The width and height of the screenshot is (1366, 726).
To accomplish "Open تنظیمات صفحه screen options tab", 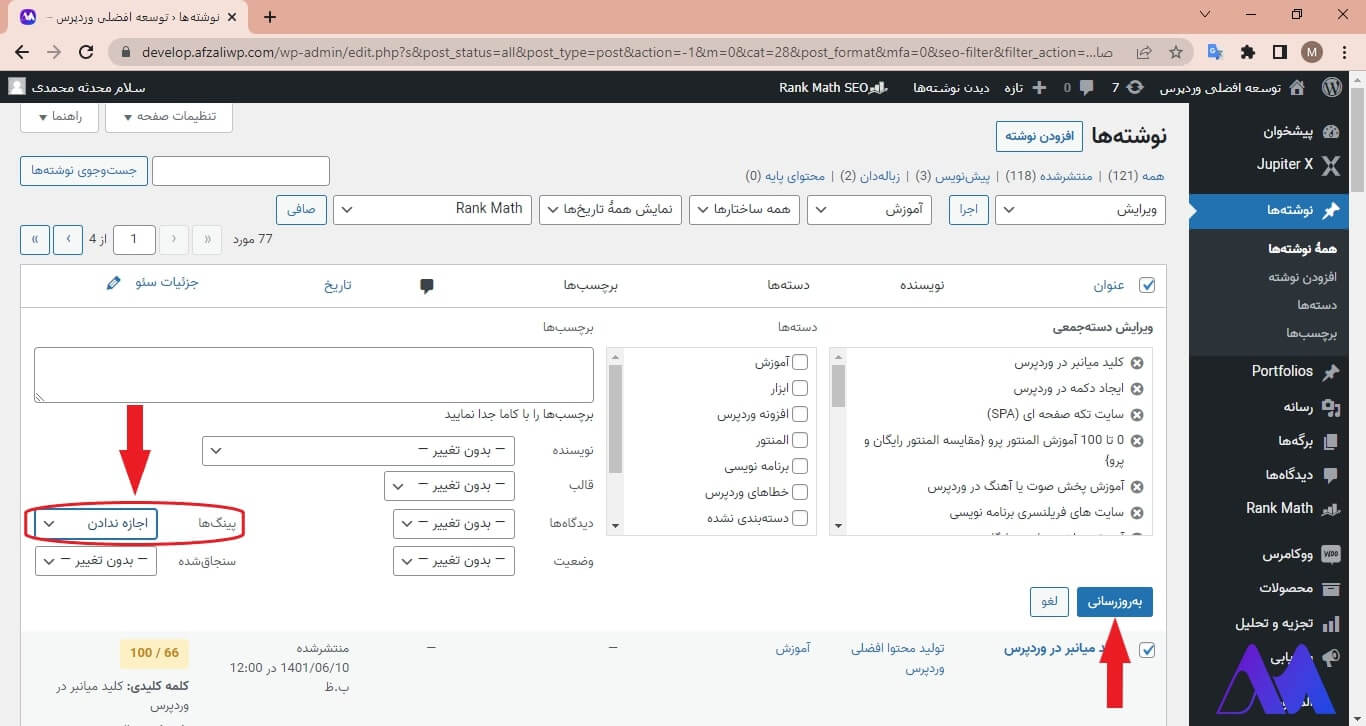I will pos(169,116).
